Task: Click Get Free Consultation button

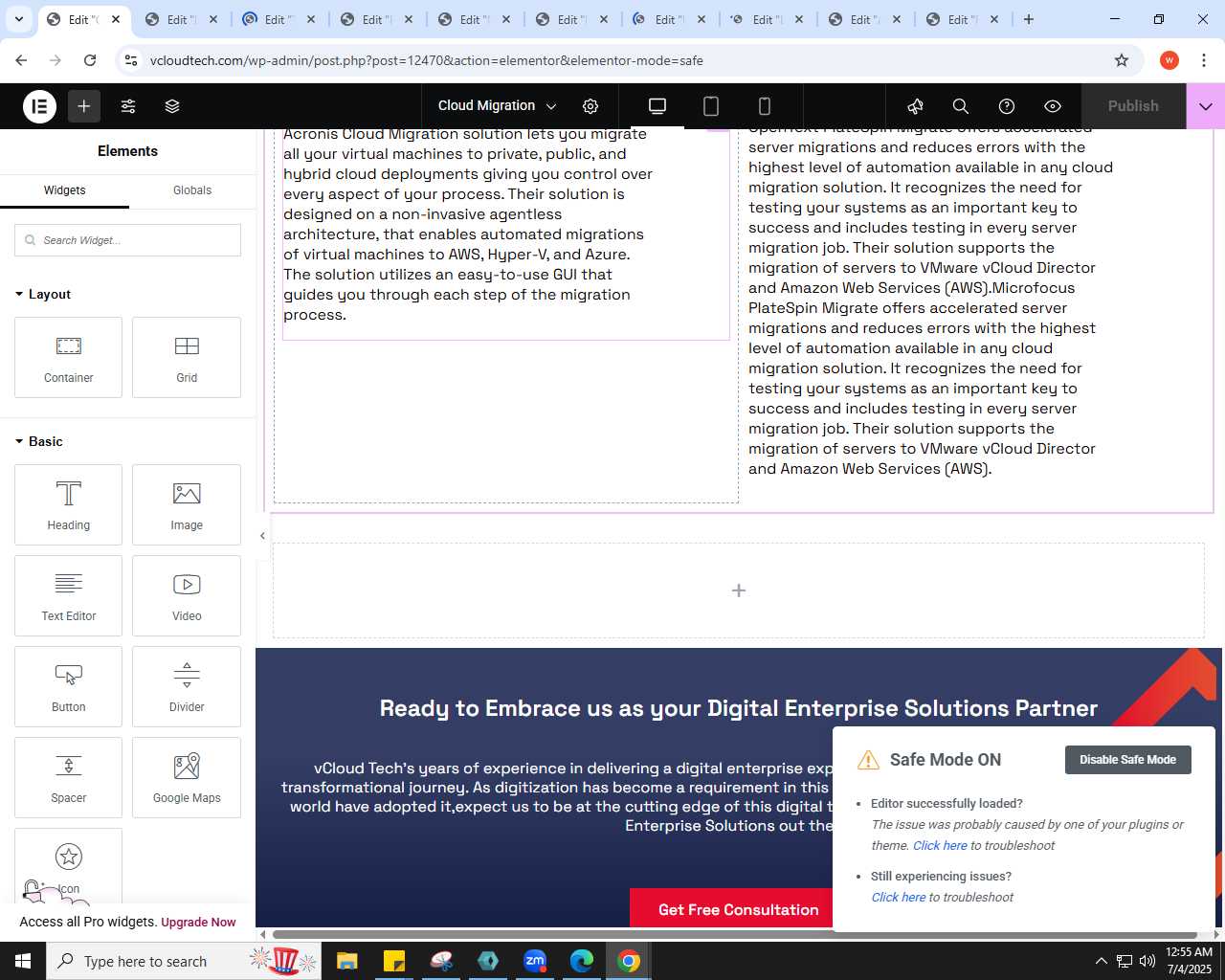Action: pos(738,909)
